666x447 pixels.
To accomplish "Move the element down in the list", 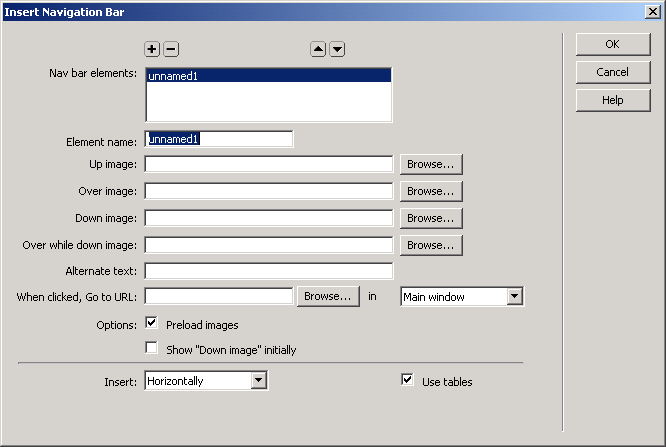I will point(337,49).
